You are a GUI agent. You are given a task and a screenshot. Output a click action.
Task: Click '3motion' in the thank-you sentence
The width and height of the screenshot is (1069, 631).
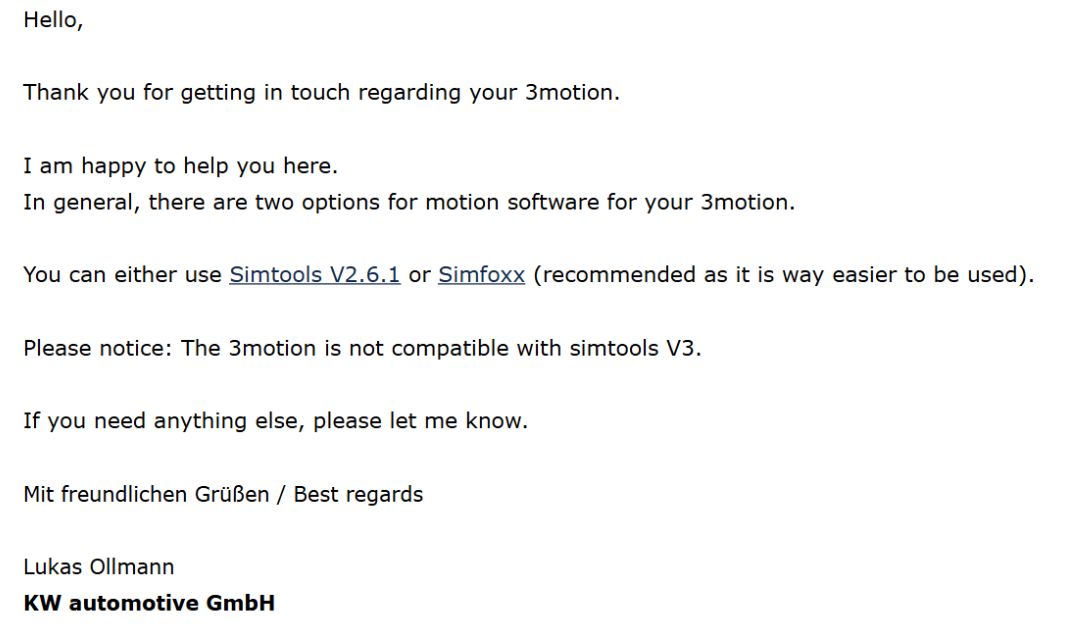click(x=569, y=93)
